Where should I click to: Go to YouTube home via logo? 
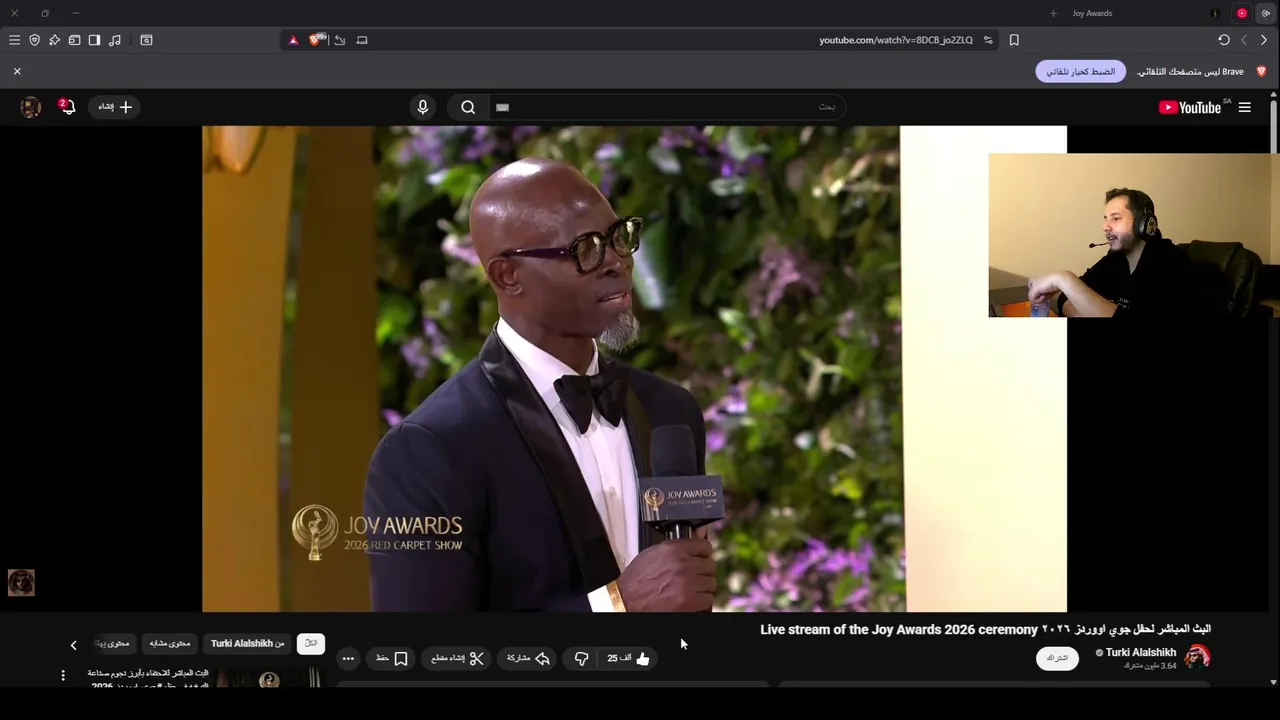pos(1190,107)
